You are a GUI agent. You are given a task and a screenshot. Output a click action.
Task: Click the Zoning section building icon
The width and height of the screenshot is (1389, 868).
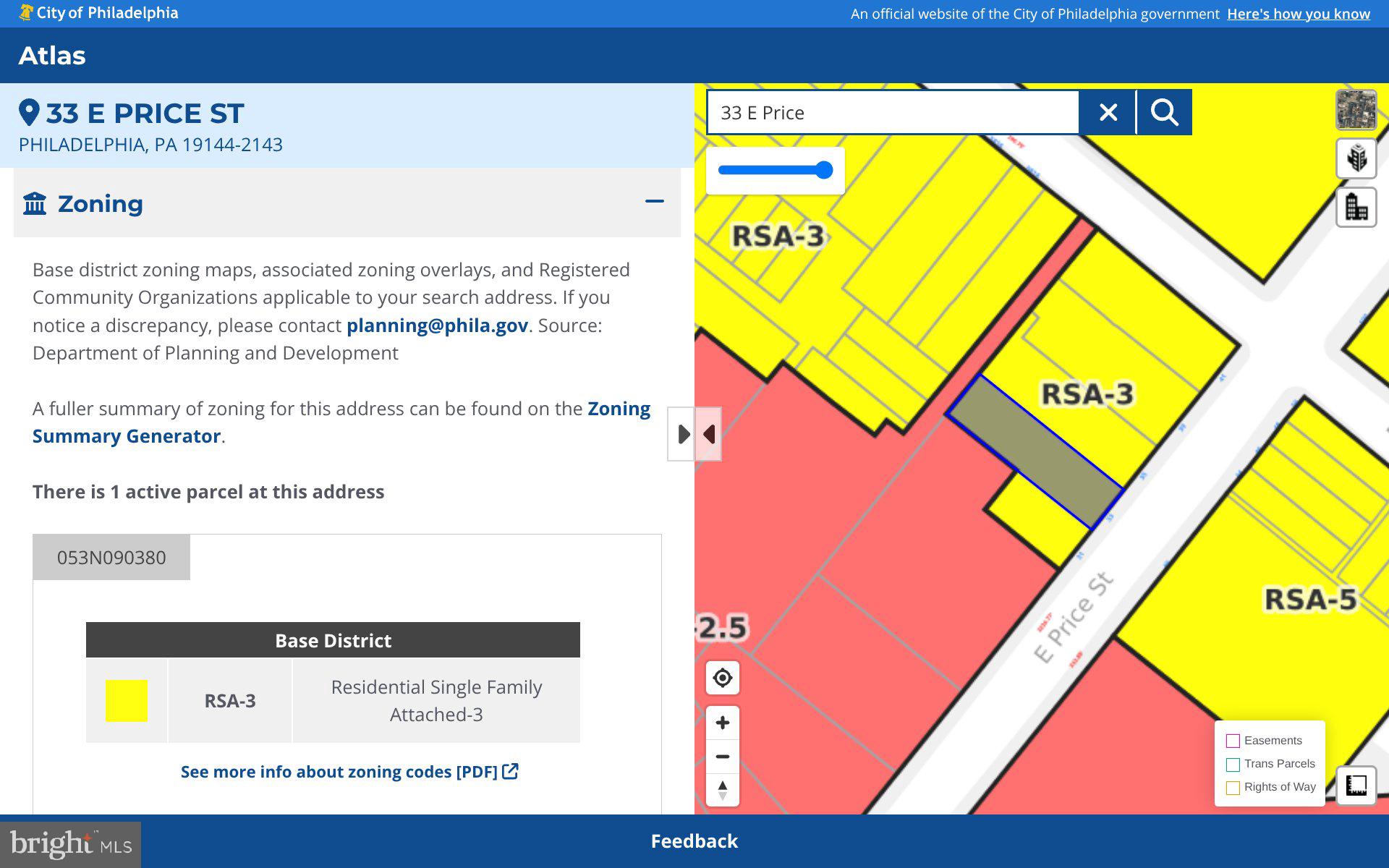[x=35, y=203]
